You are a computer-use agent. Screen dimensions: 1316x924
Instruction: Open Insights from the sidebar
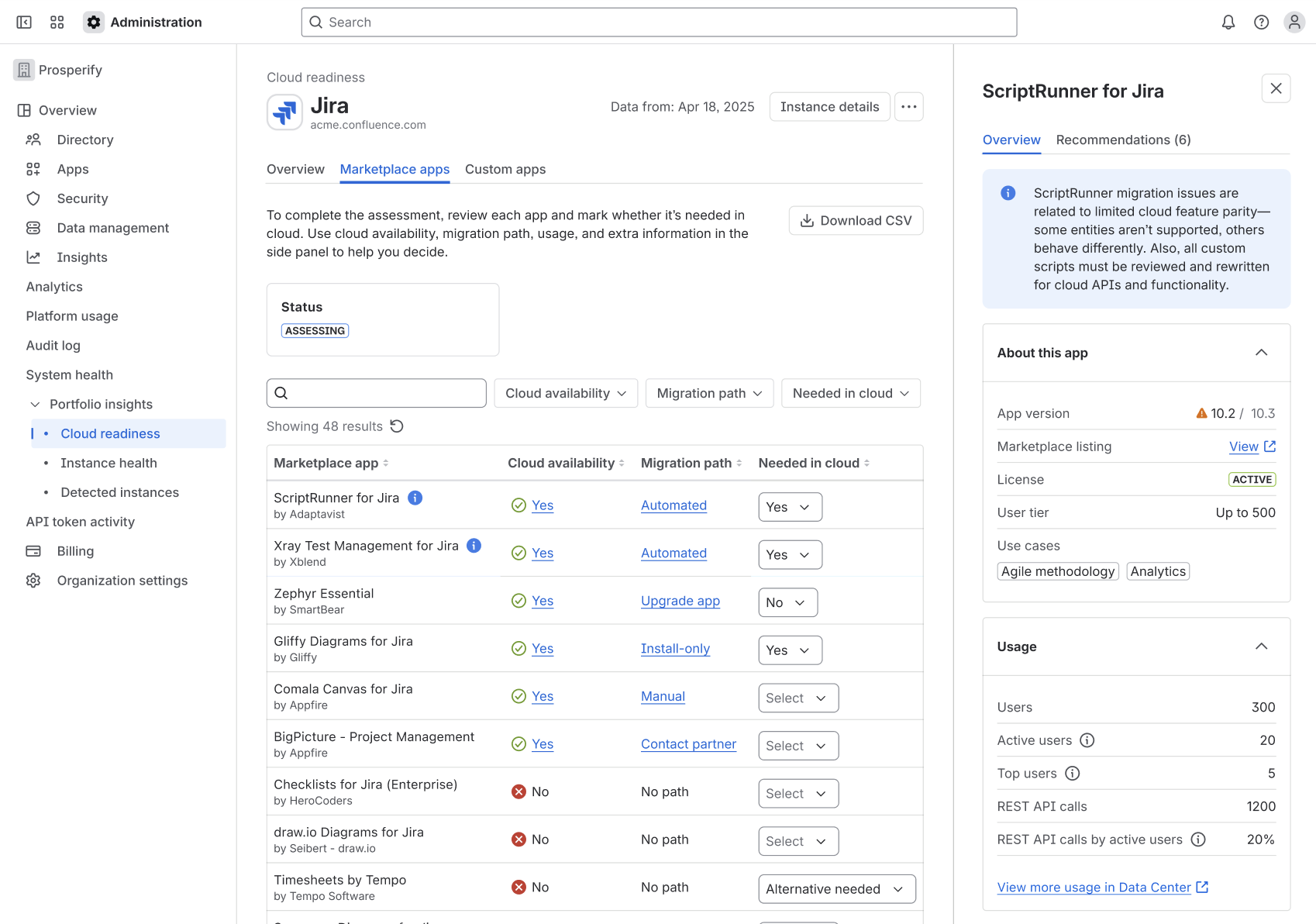coord(82,257)
